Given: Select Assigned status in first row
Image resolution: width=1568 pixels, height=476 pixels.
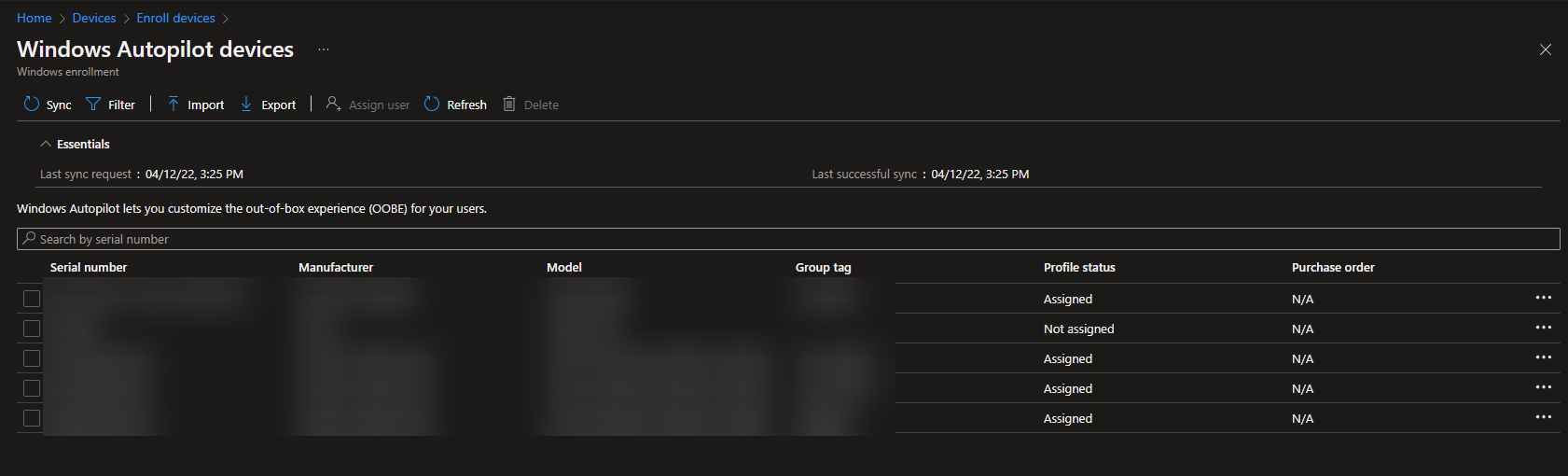Looking at the screenshot, I should click(x=1068, y=299).
